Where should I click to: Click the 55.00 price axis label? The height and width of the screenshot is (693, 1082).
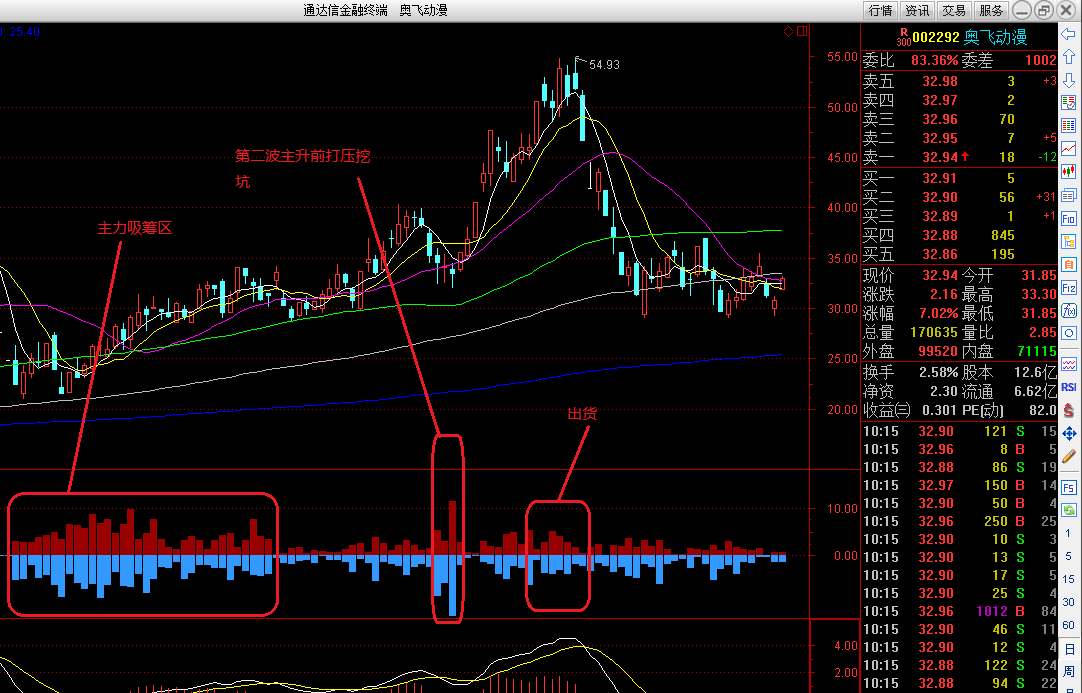(843, 57)
